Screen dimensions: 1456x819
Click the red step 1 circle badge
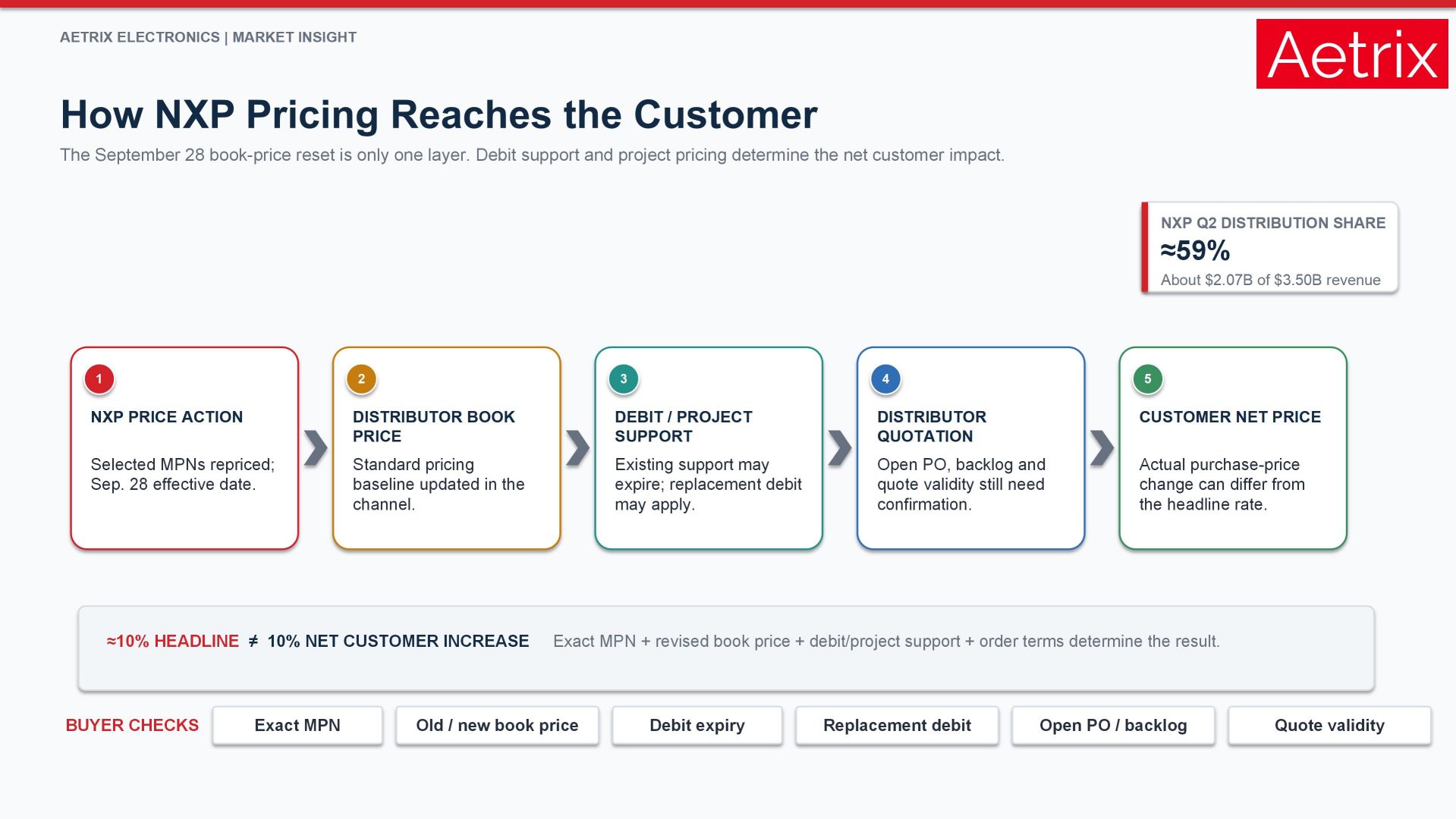pyautogui.click(x=99, y=379)
